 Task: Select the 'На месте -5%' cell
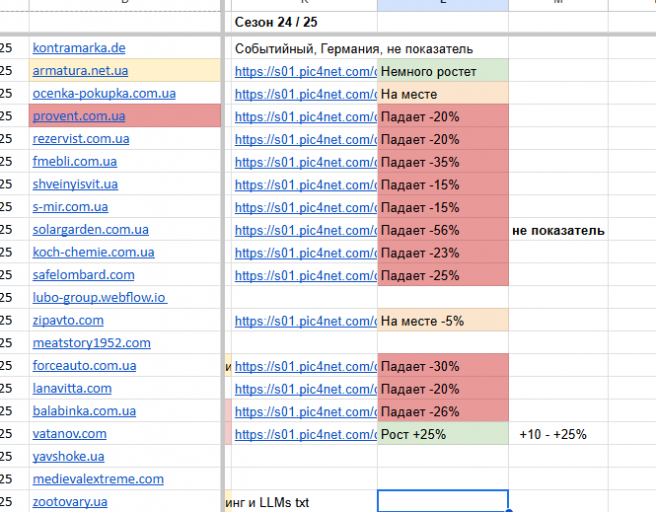pyautogui.click(x=443, y=320)
